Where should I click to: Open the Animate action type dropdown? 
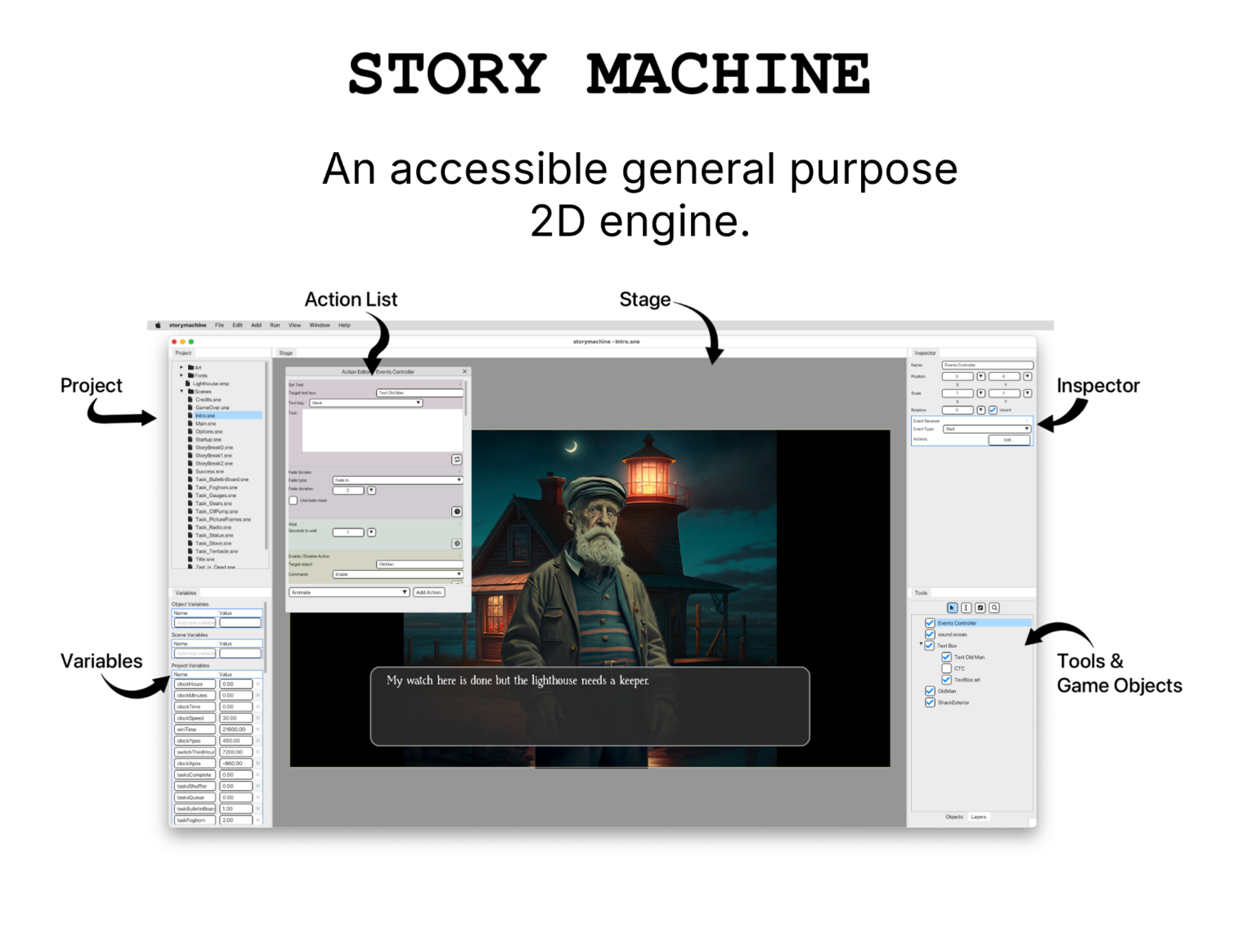pos(348,592)
